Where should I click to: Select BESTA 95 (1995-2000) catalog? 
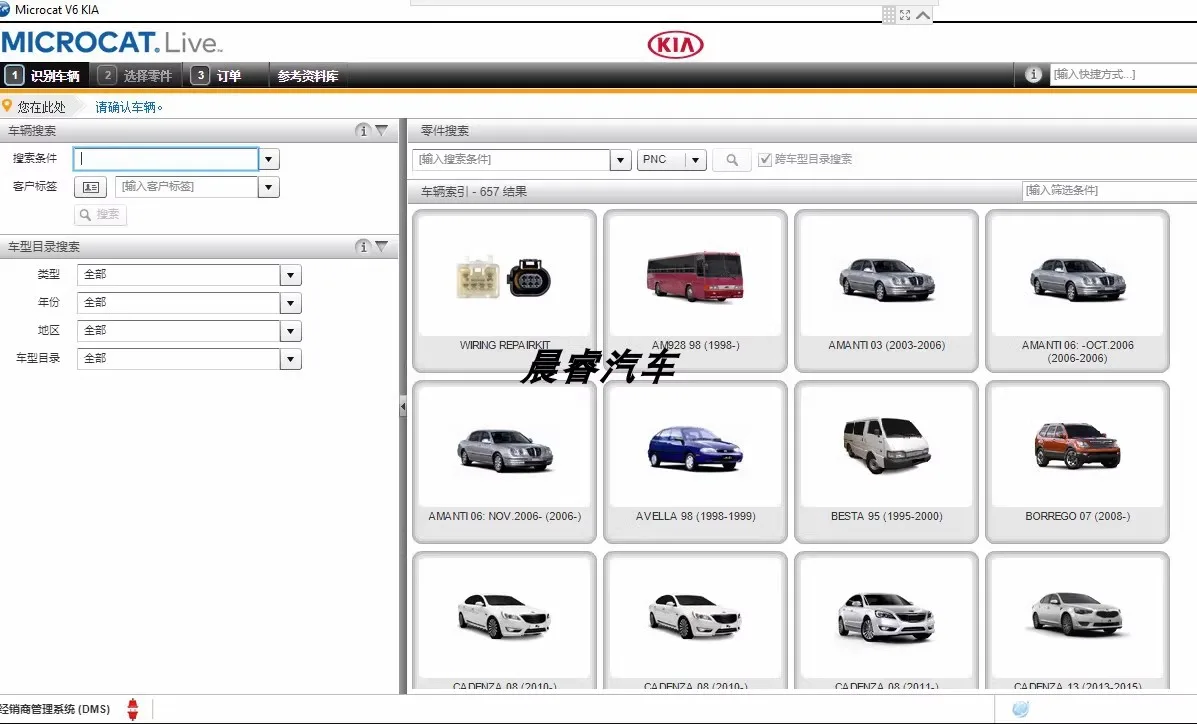point(886,462)
